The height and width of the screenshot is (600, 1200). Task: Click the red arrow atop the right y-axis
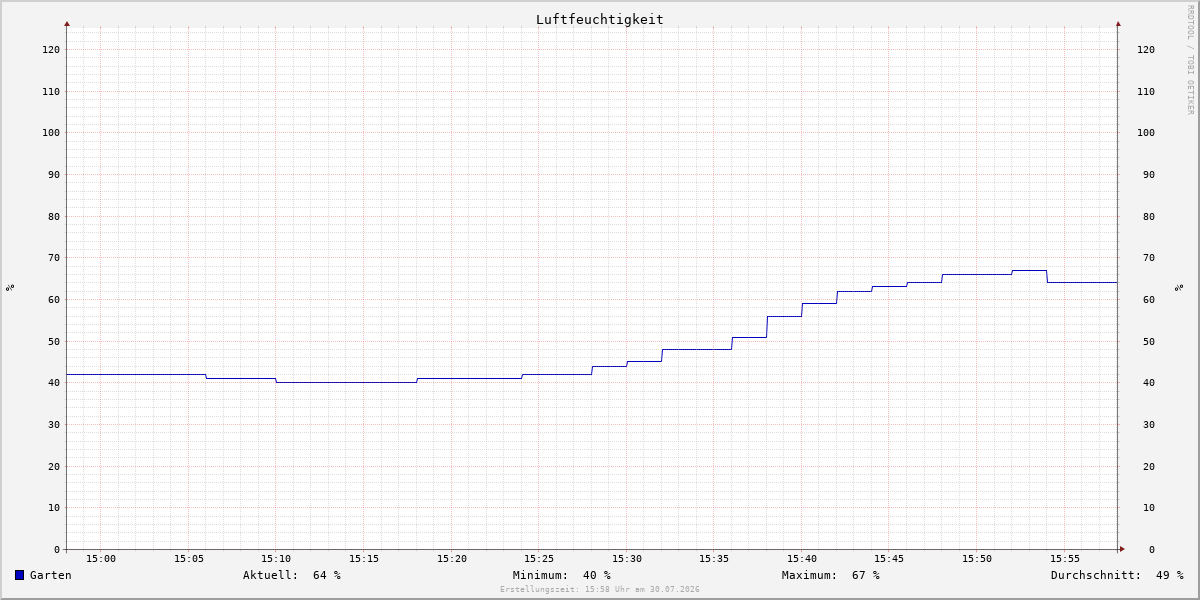coord(1118,23)
